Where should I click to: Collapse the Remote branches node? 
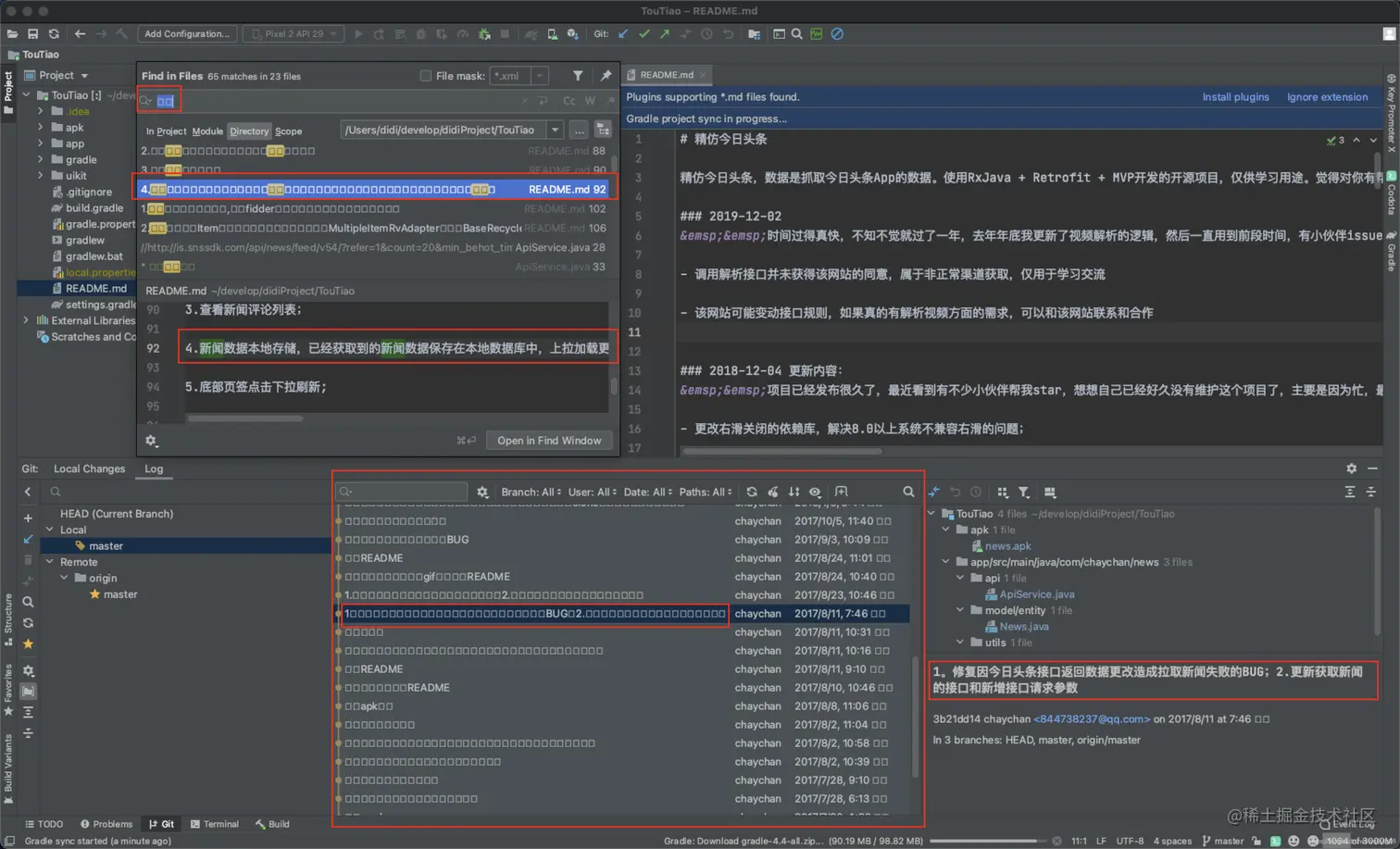click(50, 562)
